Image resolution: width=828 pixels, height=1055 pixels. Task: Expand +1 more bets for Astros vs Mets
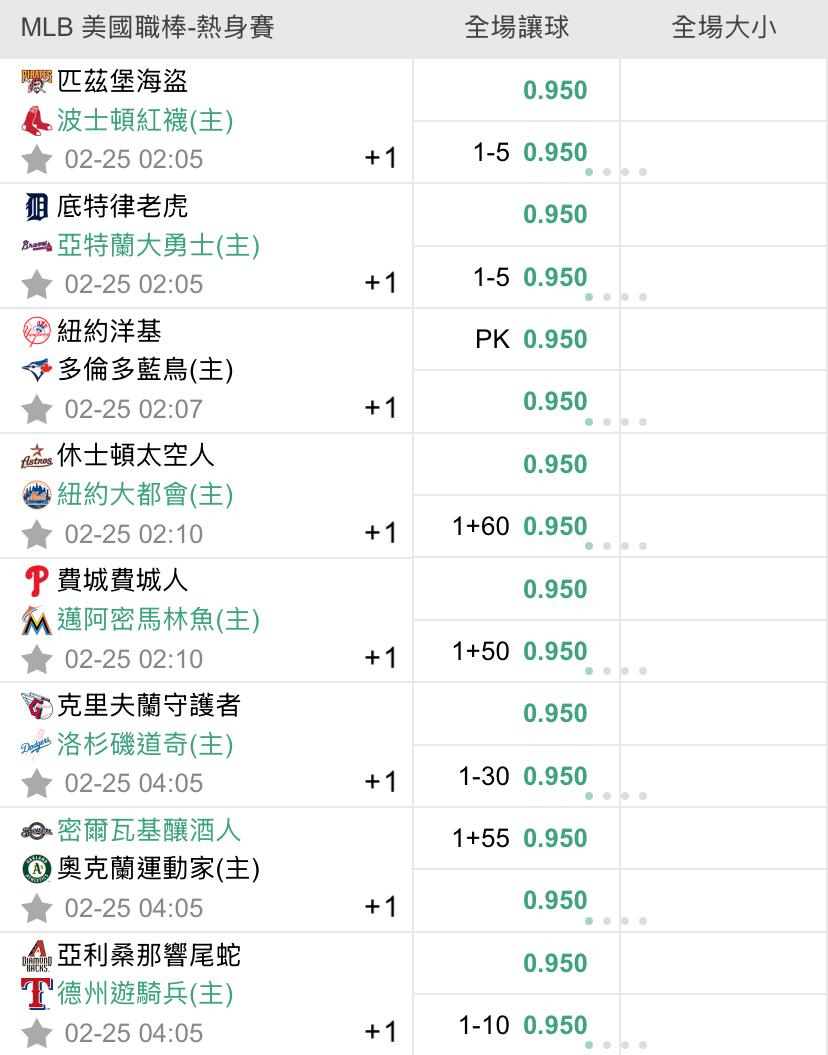point(381,533)
